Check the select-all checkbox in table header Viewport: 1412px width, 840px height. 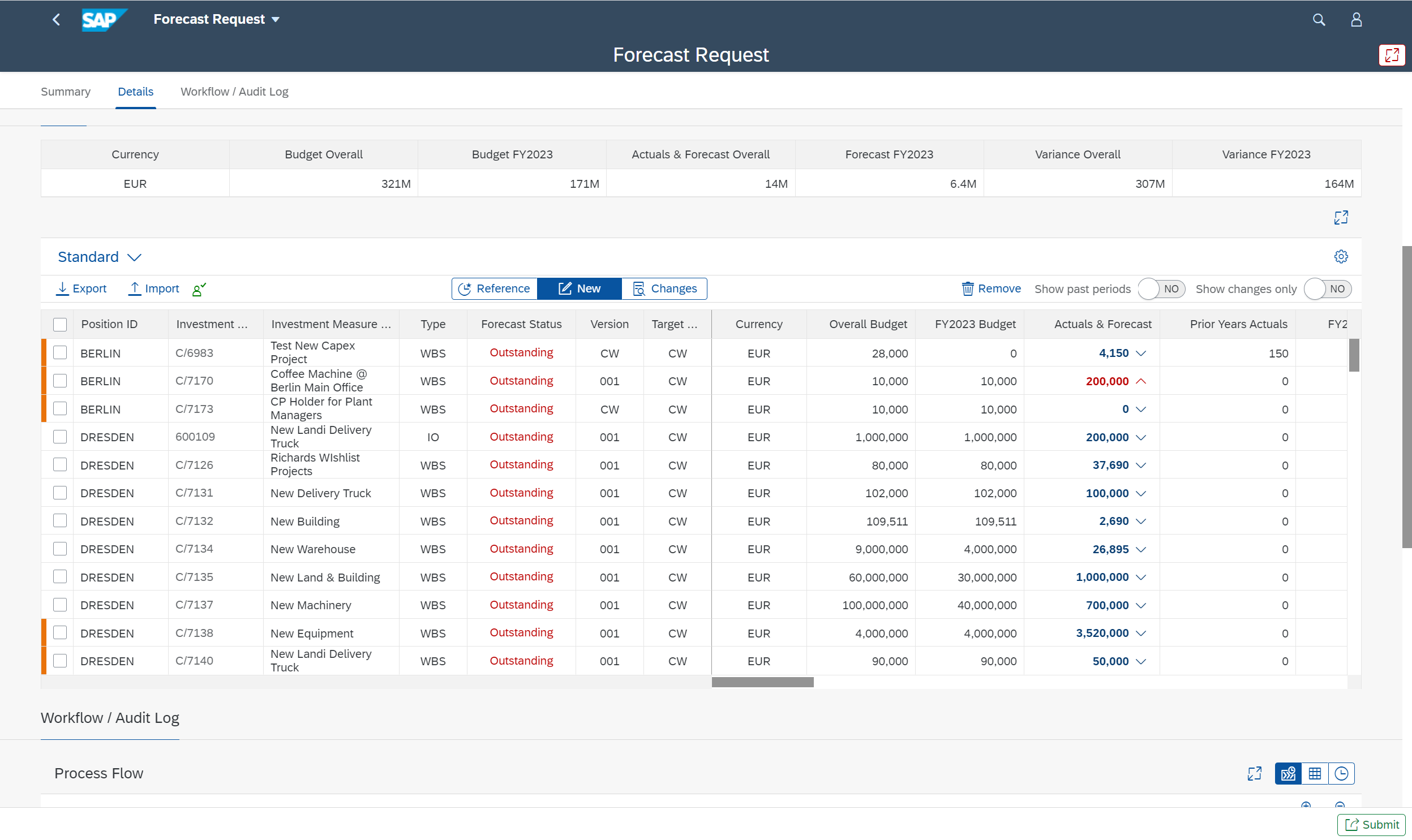(59, 324)
